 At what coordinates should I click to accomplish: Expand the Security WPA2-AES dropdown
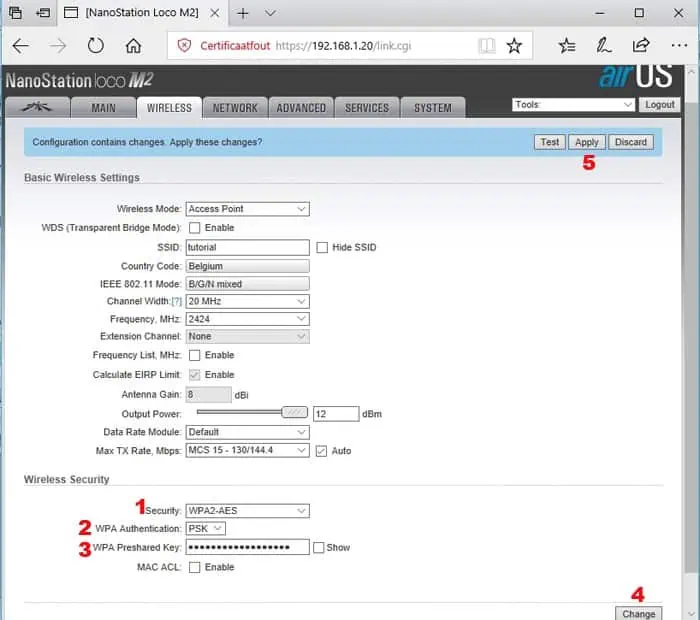pyautogui.click(x=247, y=511)
